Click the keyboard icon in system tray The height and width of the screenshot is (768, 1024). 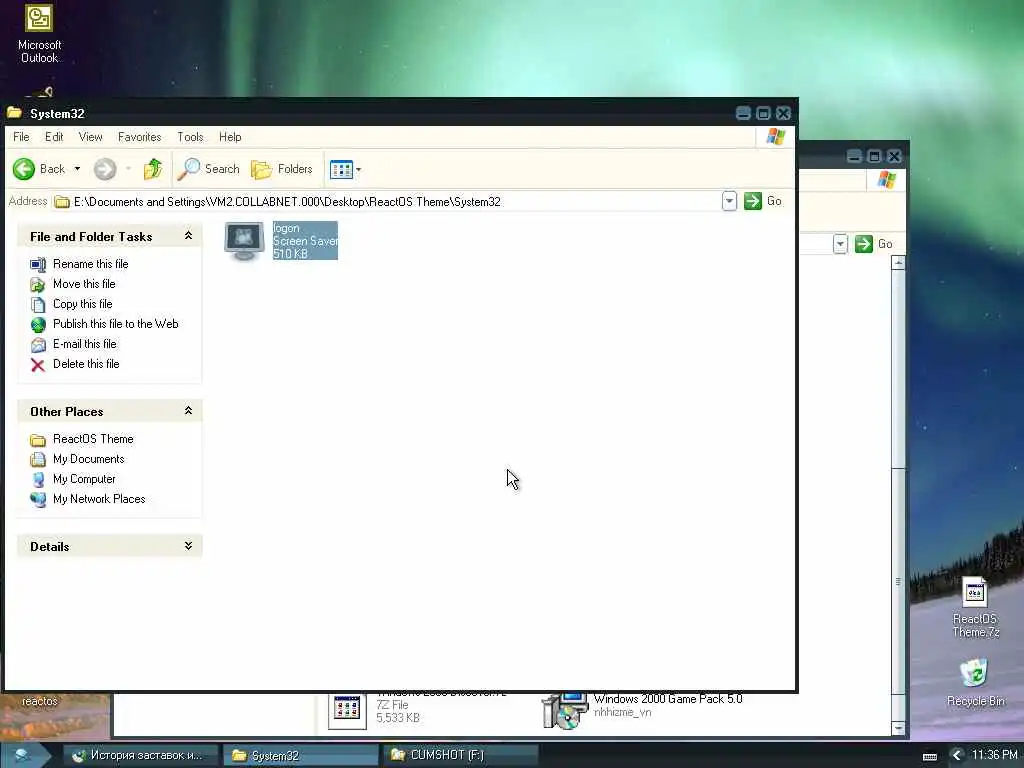(930, 756)
